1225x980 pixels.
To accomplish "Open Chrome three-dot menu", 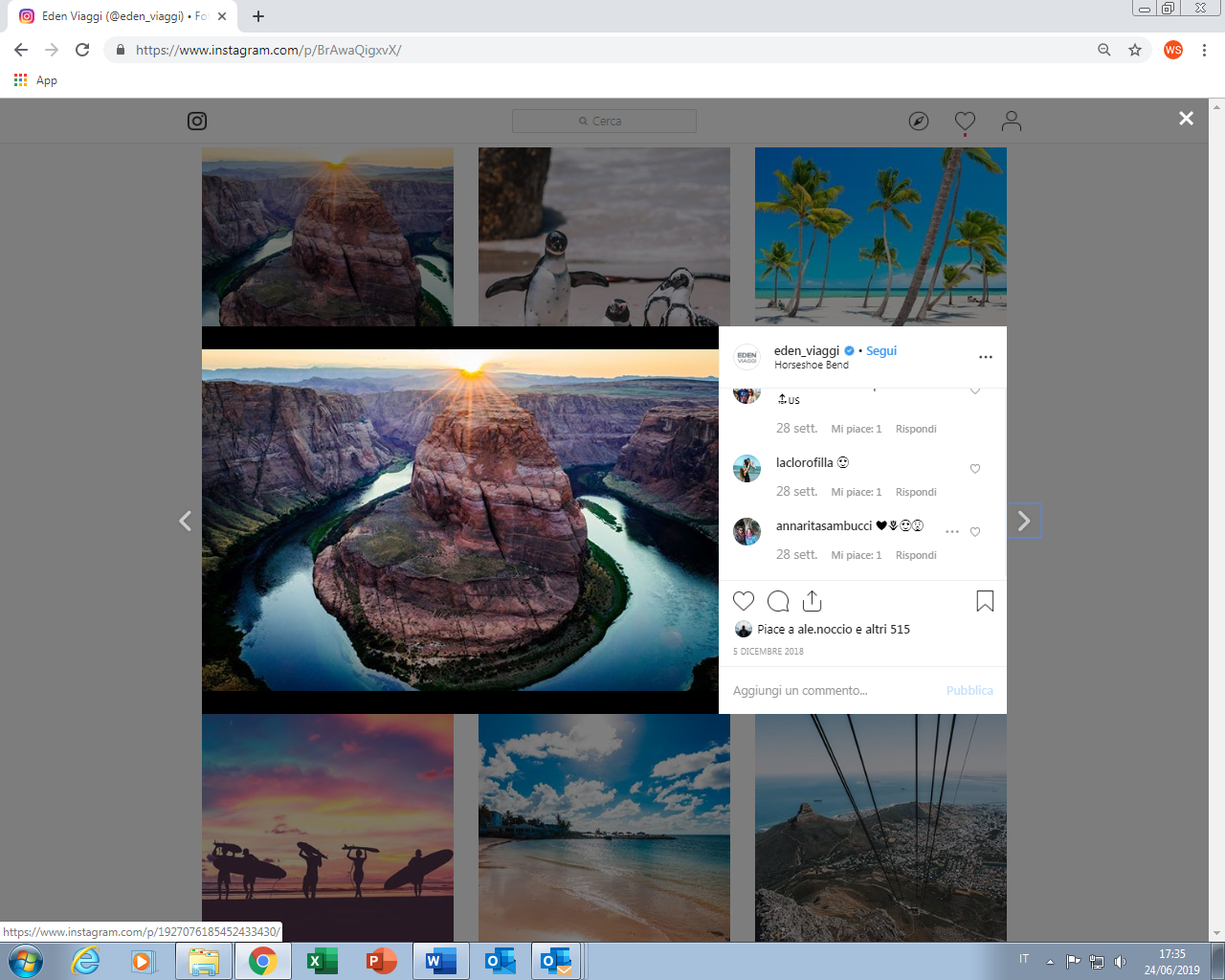I will point(1204,50).
